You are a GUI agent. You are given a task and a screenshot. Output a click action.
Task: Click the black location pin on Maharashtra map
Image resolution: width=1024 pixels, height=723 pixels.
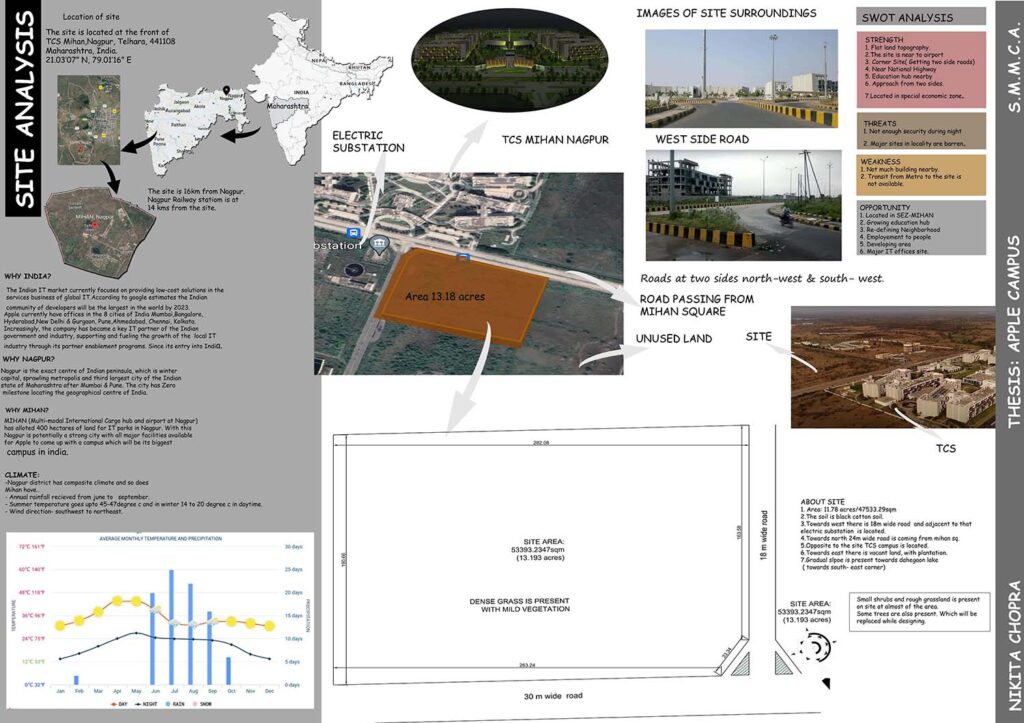[226, 91]
